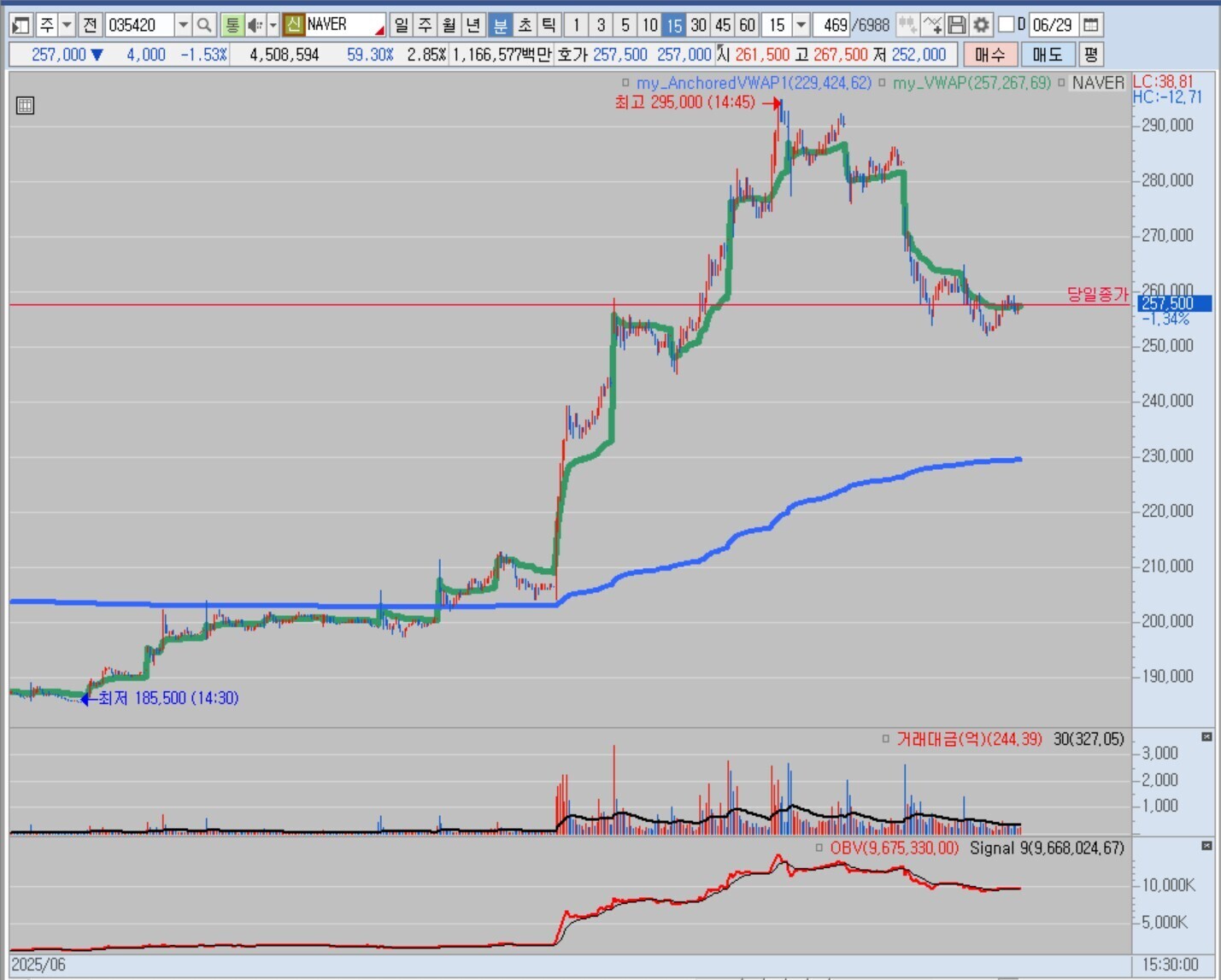
Task: Expand the stock code history dropdown
Action: (x=183, y=25)
